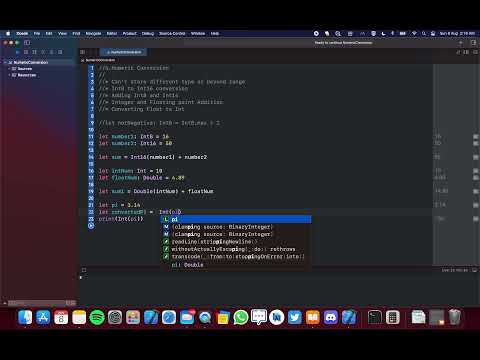Screen dimensions: 480x360
Task: Show quick look for line 21 result
Action: point(476,205)
